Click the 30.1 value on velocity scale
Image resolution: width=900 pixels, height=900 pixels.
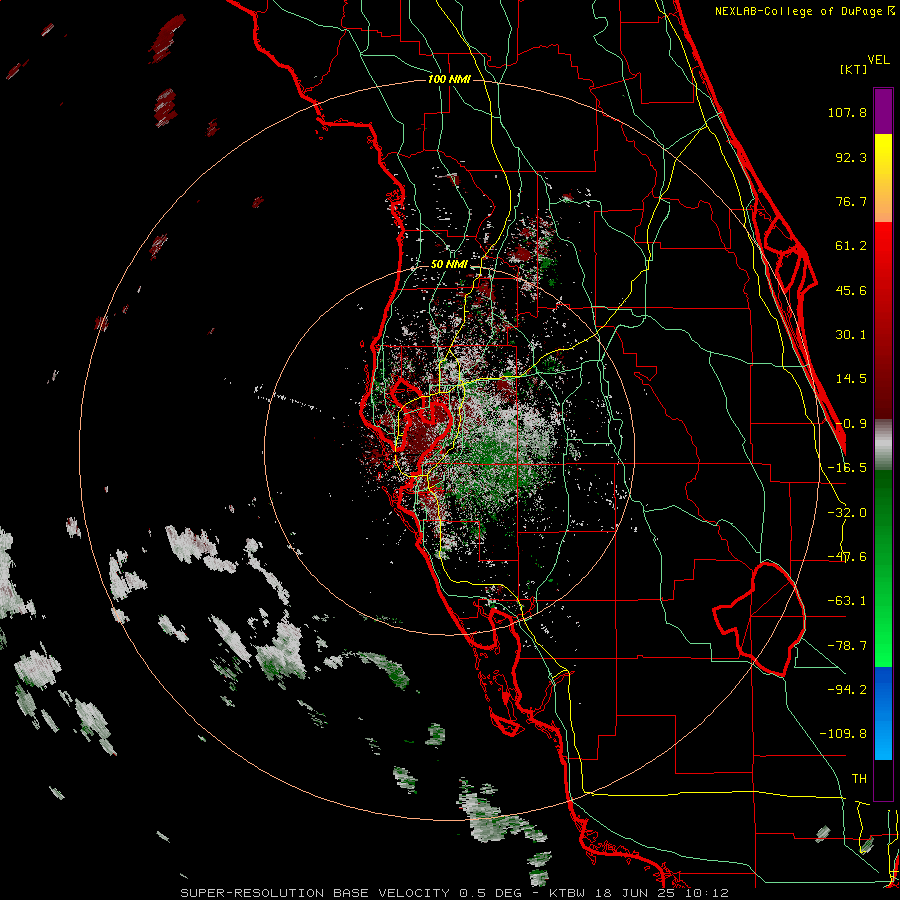tap(851, 335)
